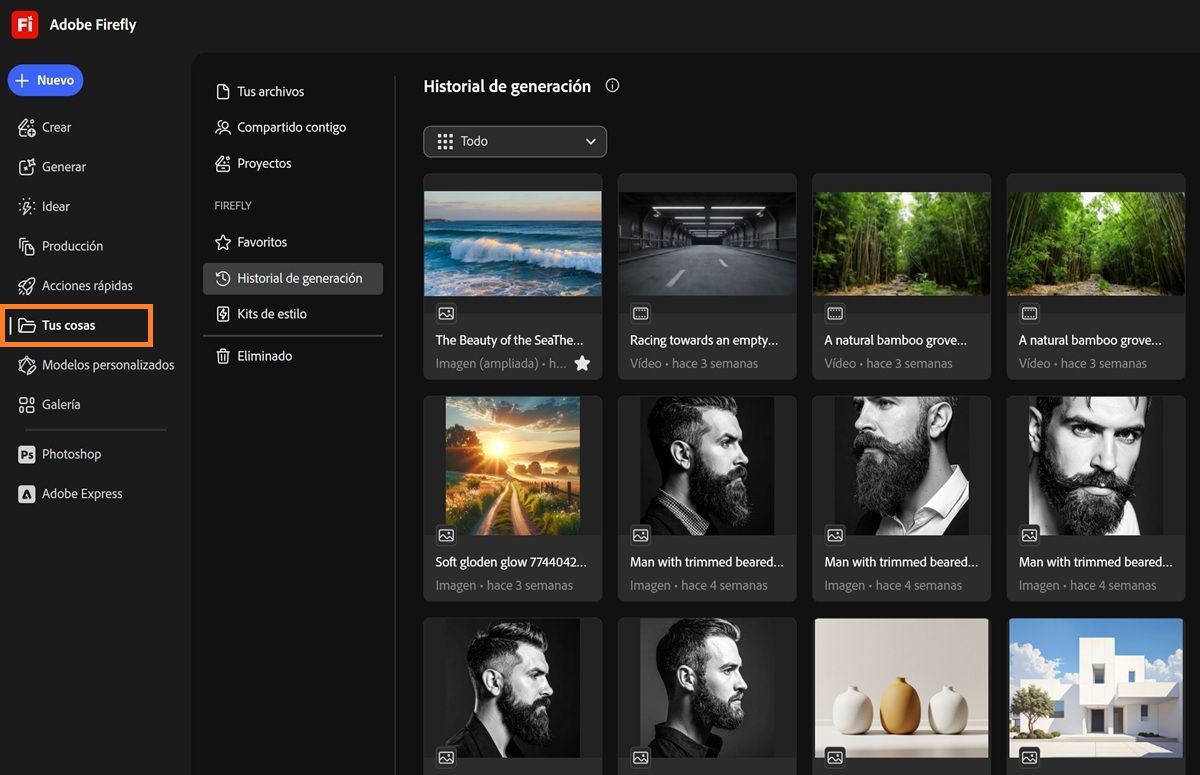Image resolution: width=1200 pixels, height=775 pixels.
Task: Go to Acciones rápidas
Action: 86,286
